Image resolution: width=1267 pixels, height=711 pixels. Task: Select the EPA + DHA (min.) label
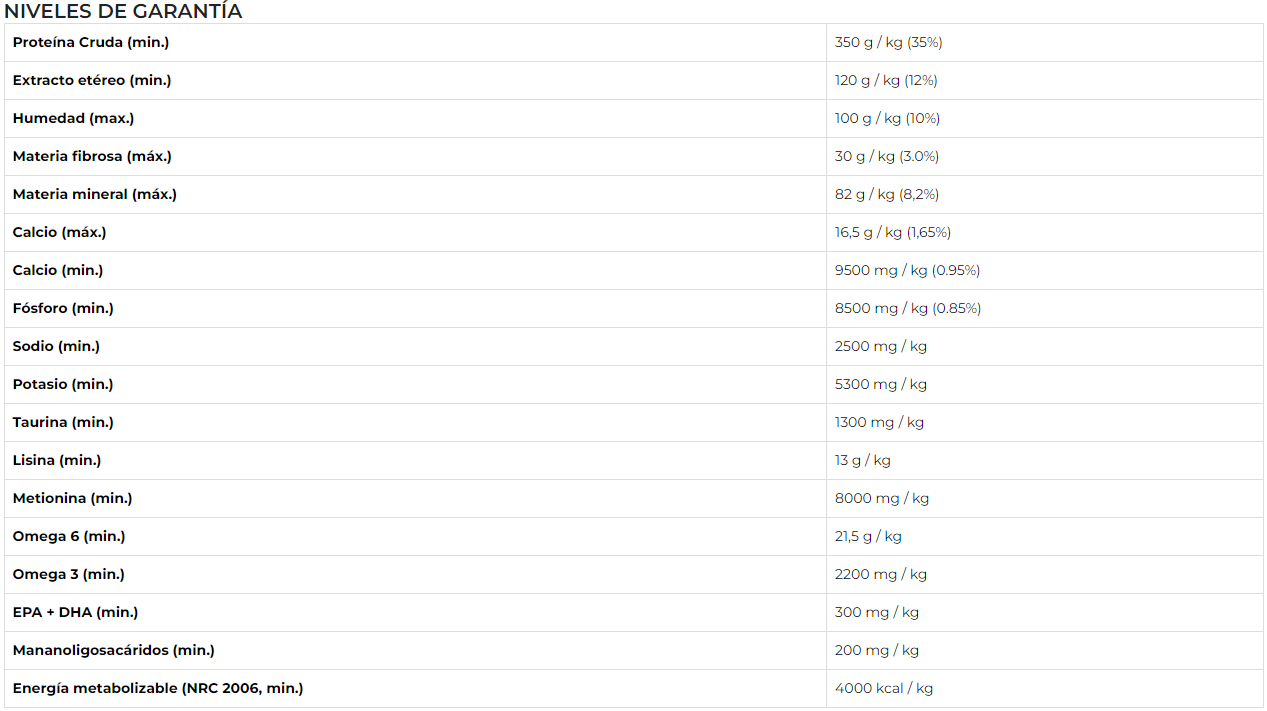(x=75, y=612)
